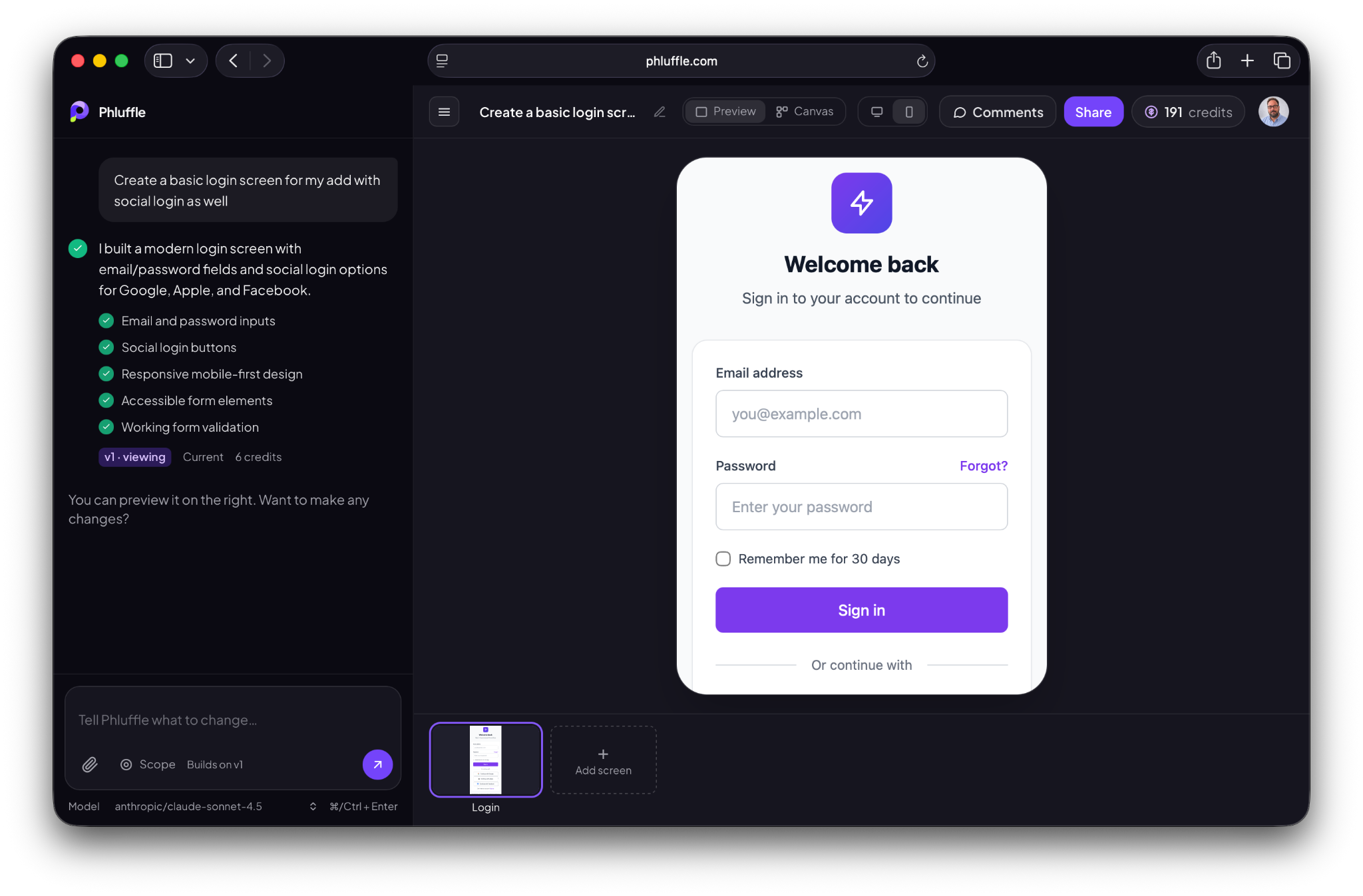1363x896 pixels.
Task: Select the Login screen thumbnail
Action: click(486, 760)
